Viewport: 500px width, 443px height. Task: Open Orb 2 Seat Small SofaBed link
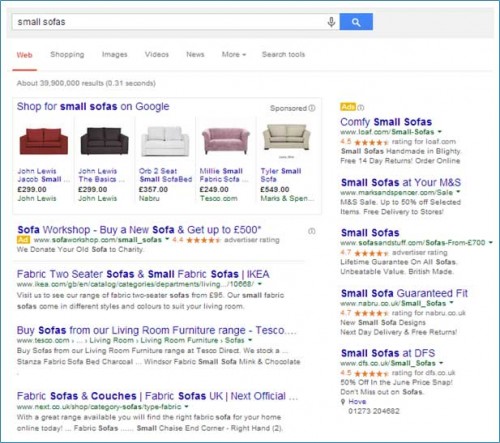[166, 175]
